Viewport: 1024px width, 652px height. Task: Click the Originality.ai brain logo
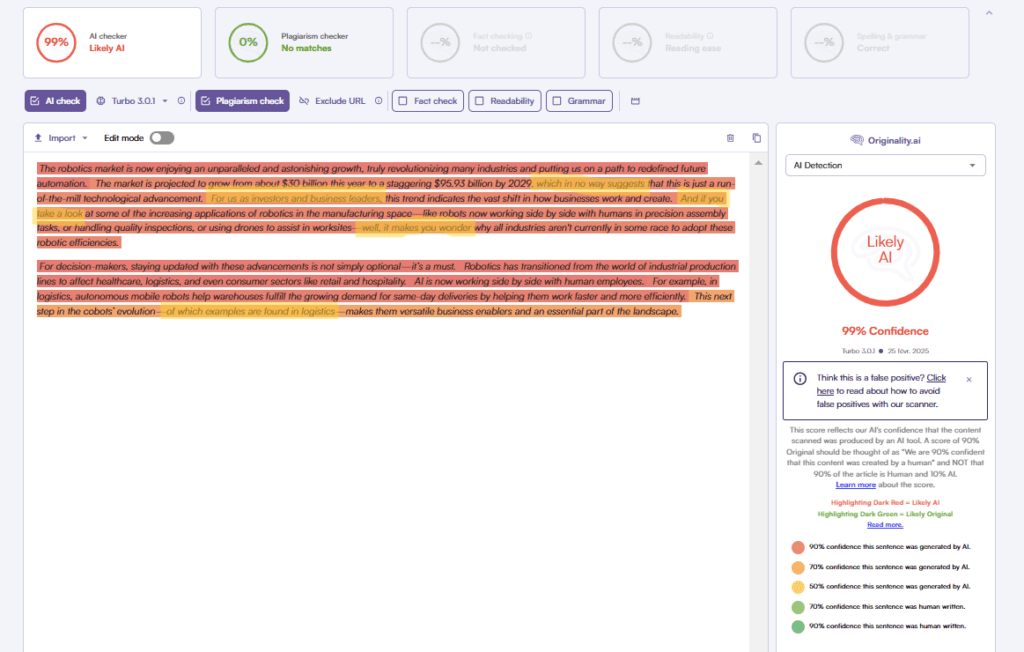point(856,140)
